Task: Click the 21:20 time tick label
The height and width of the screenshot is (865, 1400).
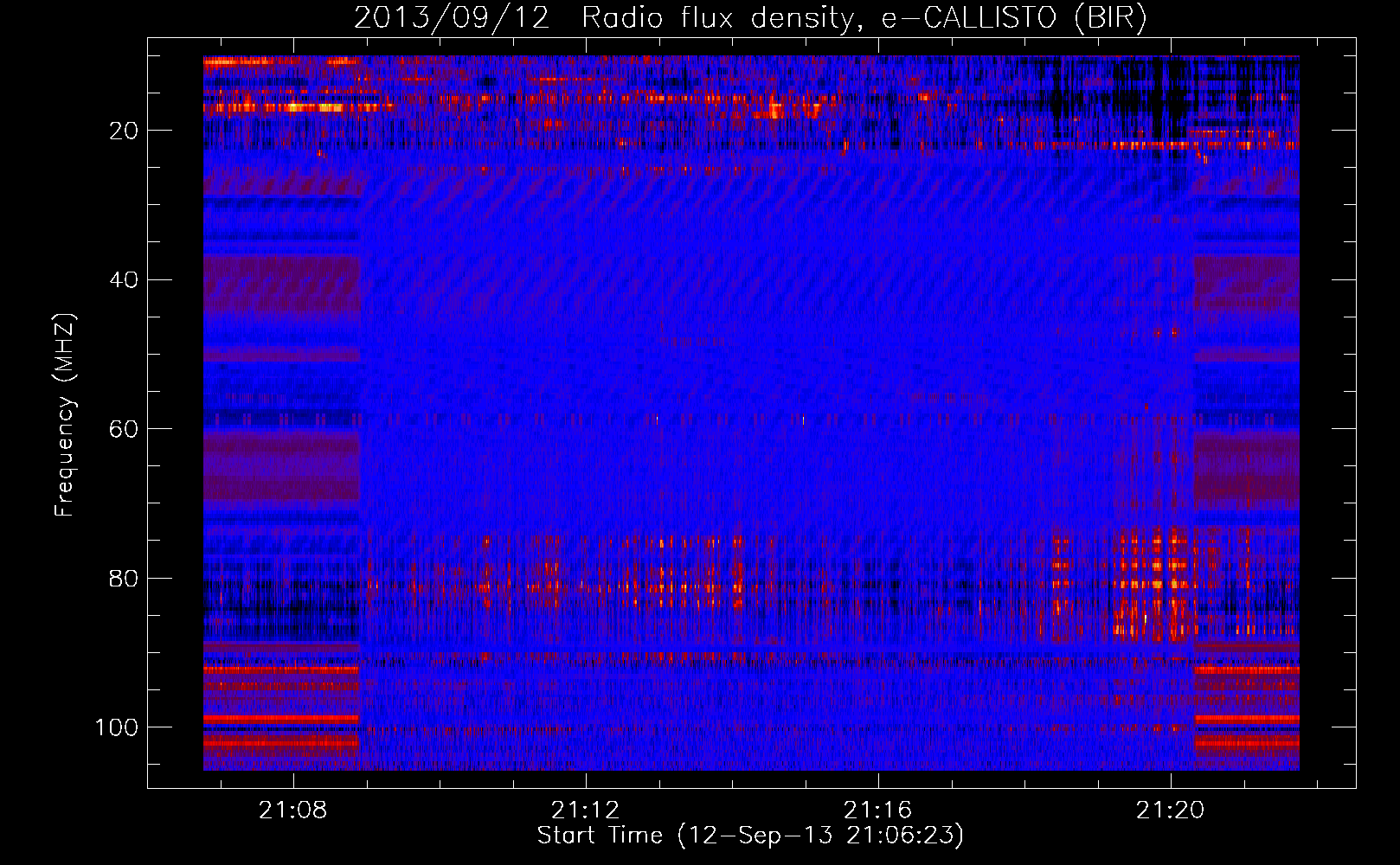Action: click(1171, 811)
